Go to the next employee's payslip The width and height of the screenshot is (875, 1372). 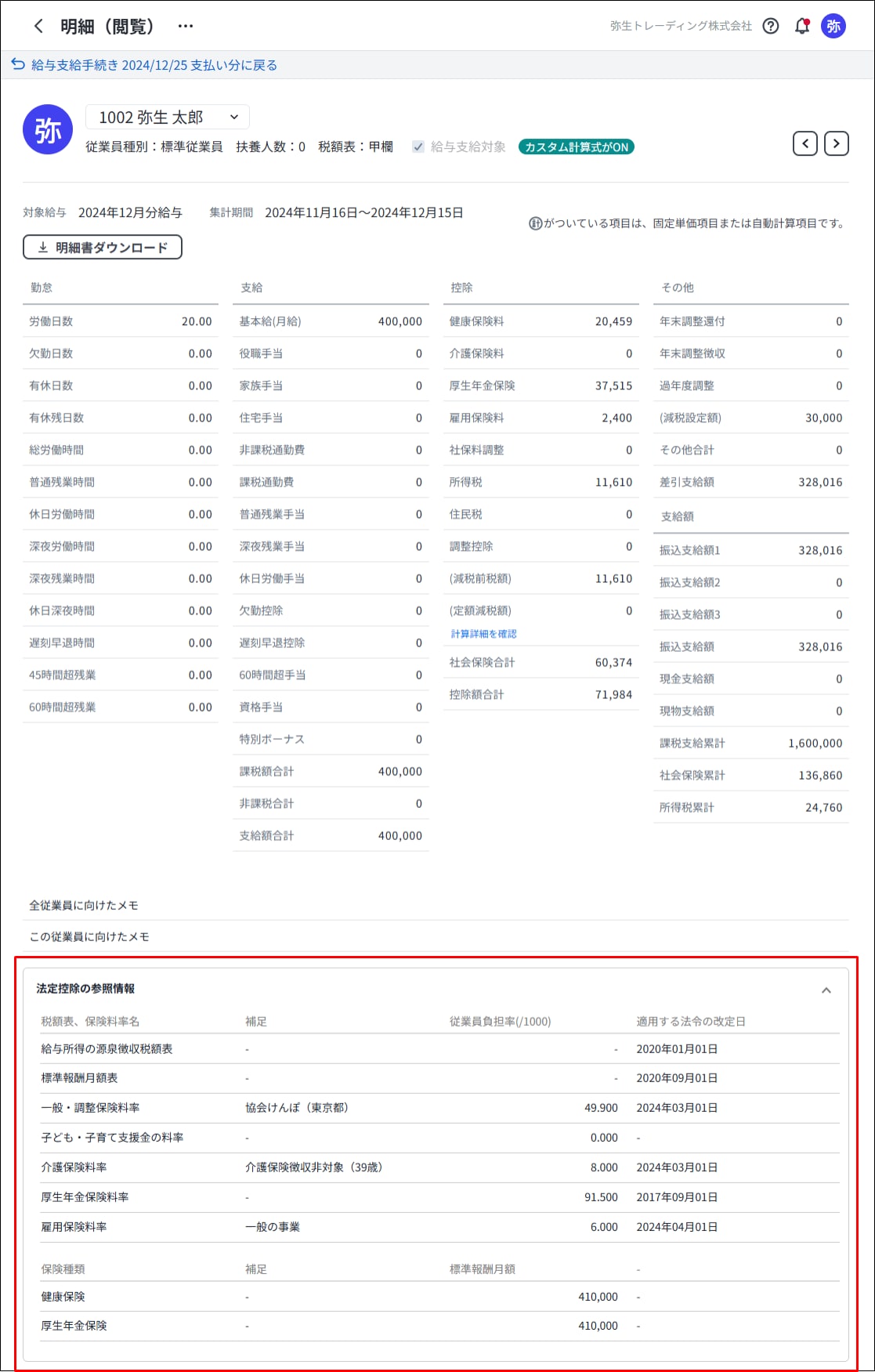(x=836, y=143)
